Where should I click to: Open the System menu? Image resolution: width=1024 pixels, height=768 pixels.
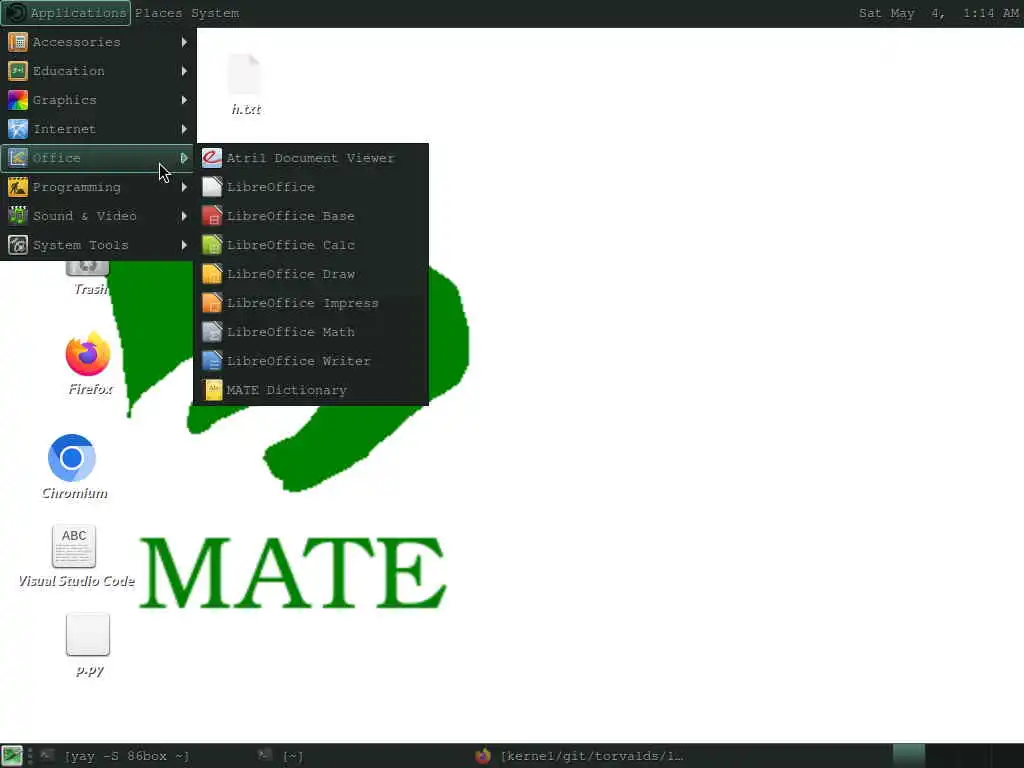[x=215, y=13]
